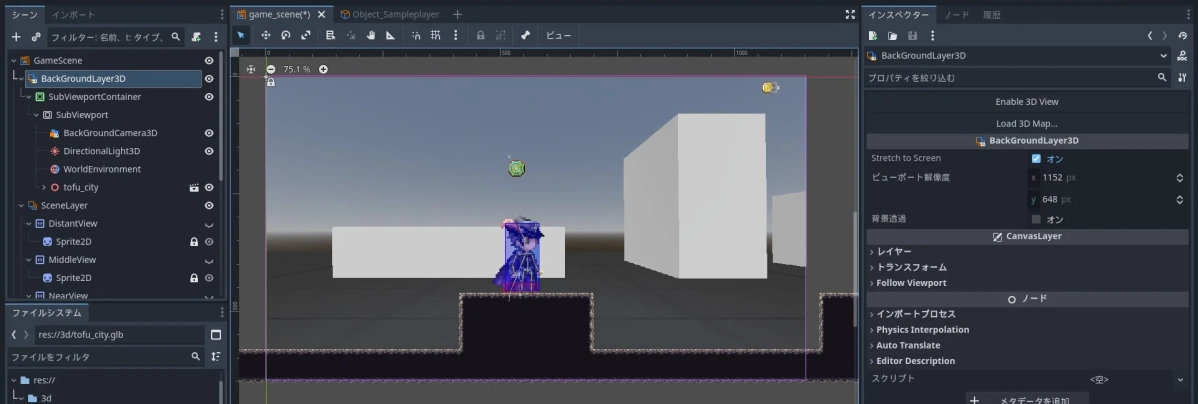
Task: Instantiate child scene with link icon
Action: (36, 37)
